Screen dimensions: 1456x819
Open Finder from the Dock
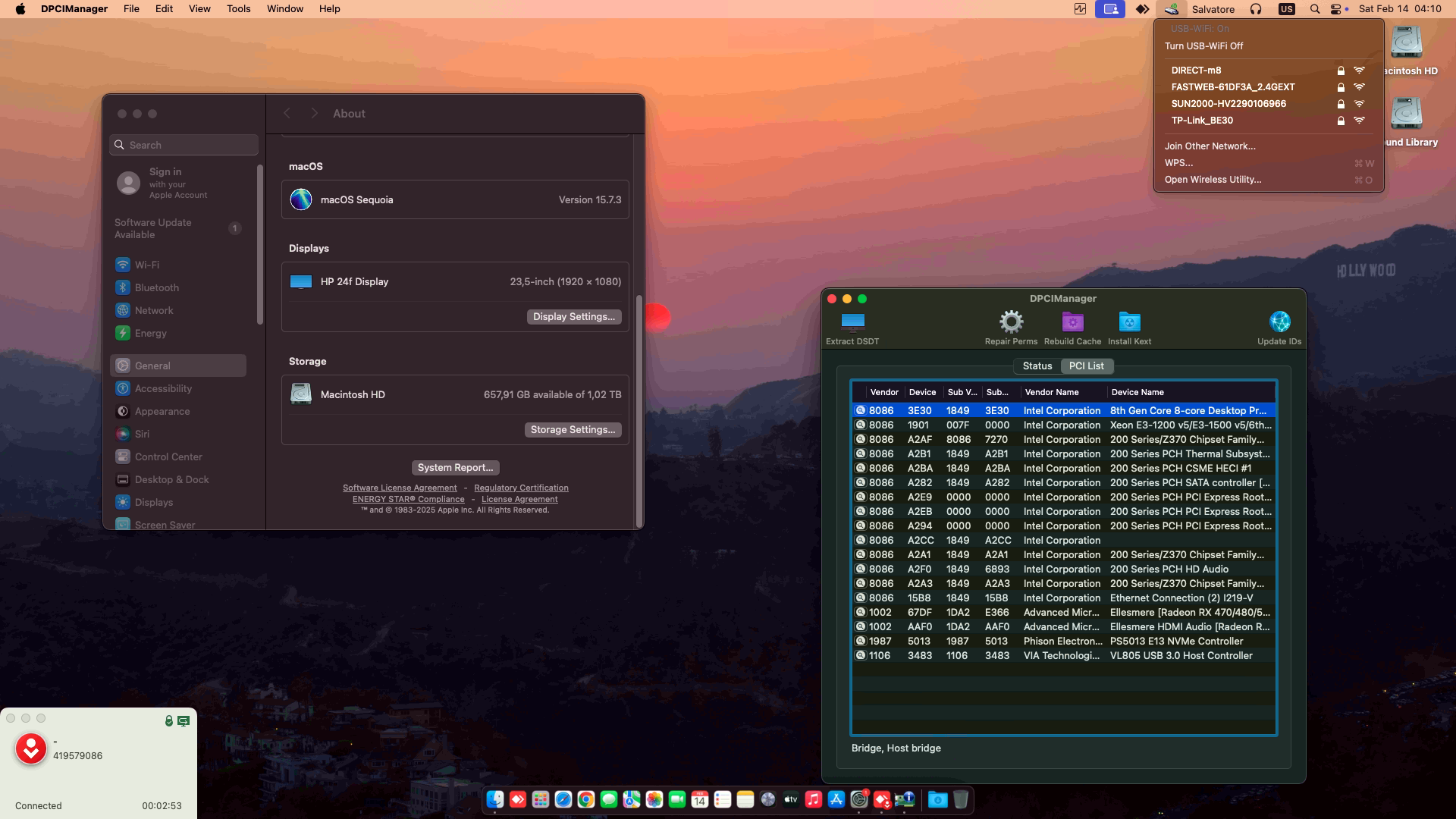point(495,799)
